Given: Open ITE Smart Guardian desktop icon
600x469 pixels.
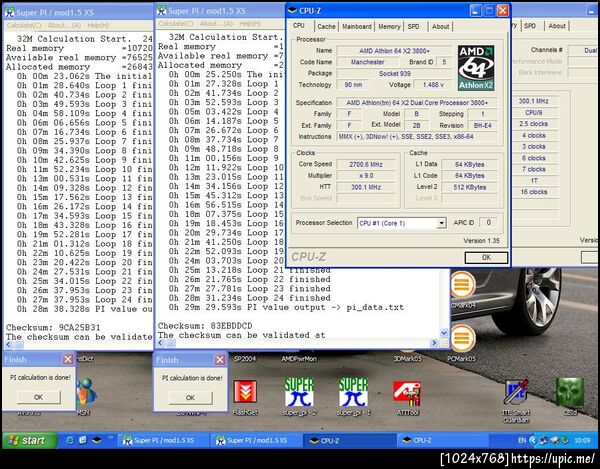Looking at the screenshot, I should click(516, 391).
